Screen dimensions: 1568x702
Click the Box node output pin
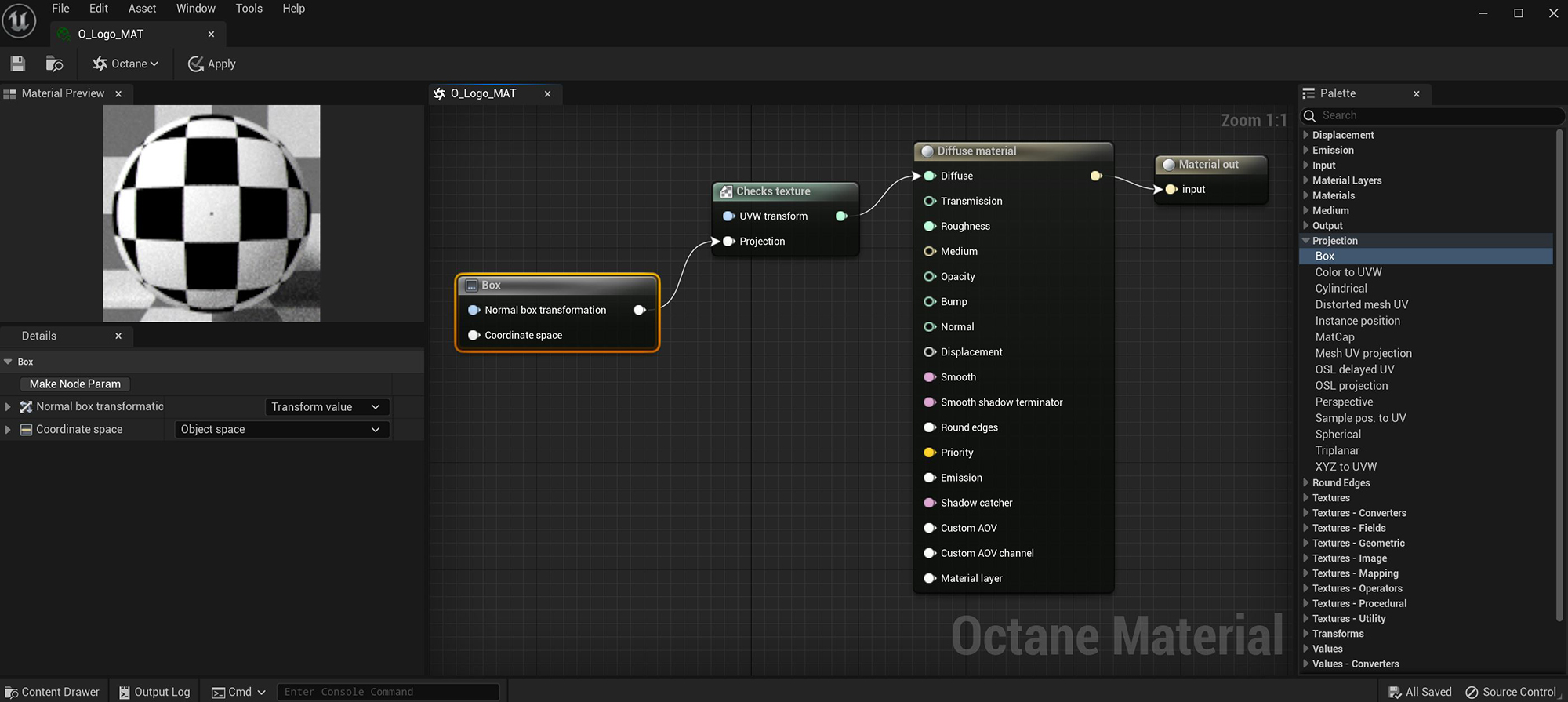640,310
